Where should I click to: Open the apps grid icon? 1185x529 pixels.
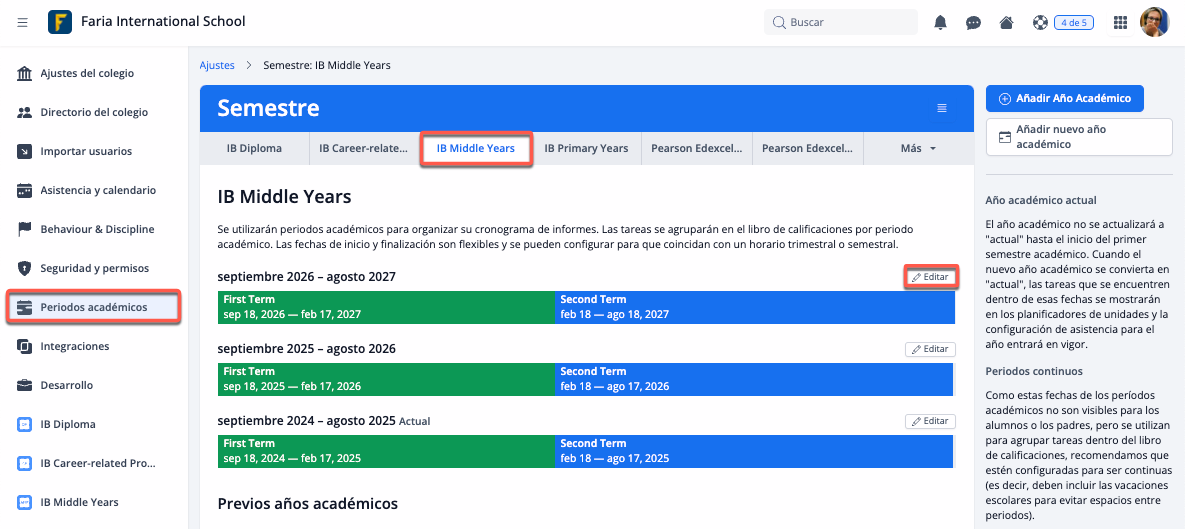pos(1120,22)
